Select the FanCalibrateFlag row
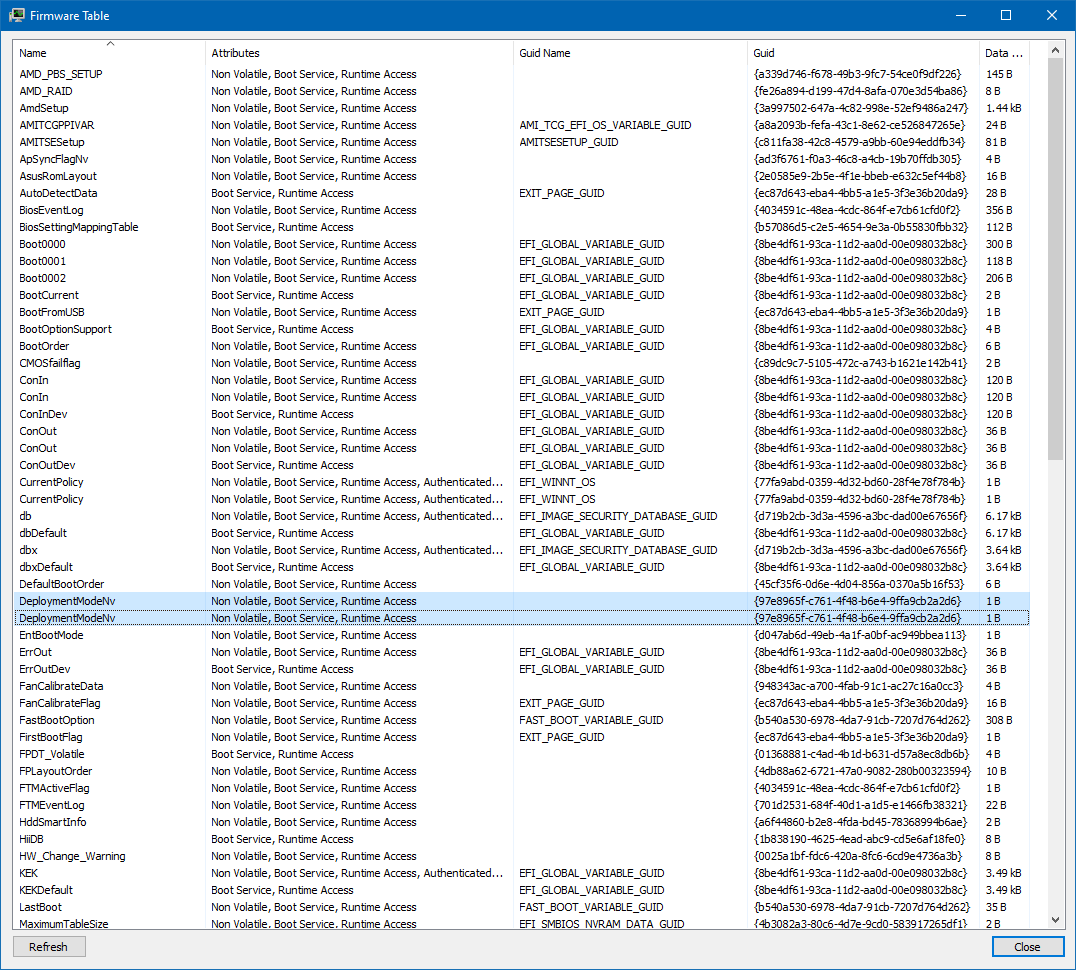The image size is (1076, 970). (522, 703)
